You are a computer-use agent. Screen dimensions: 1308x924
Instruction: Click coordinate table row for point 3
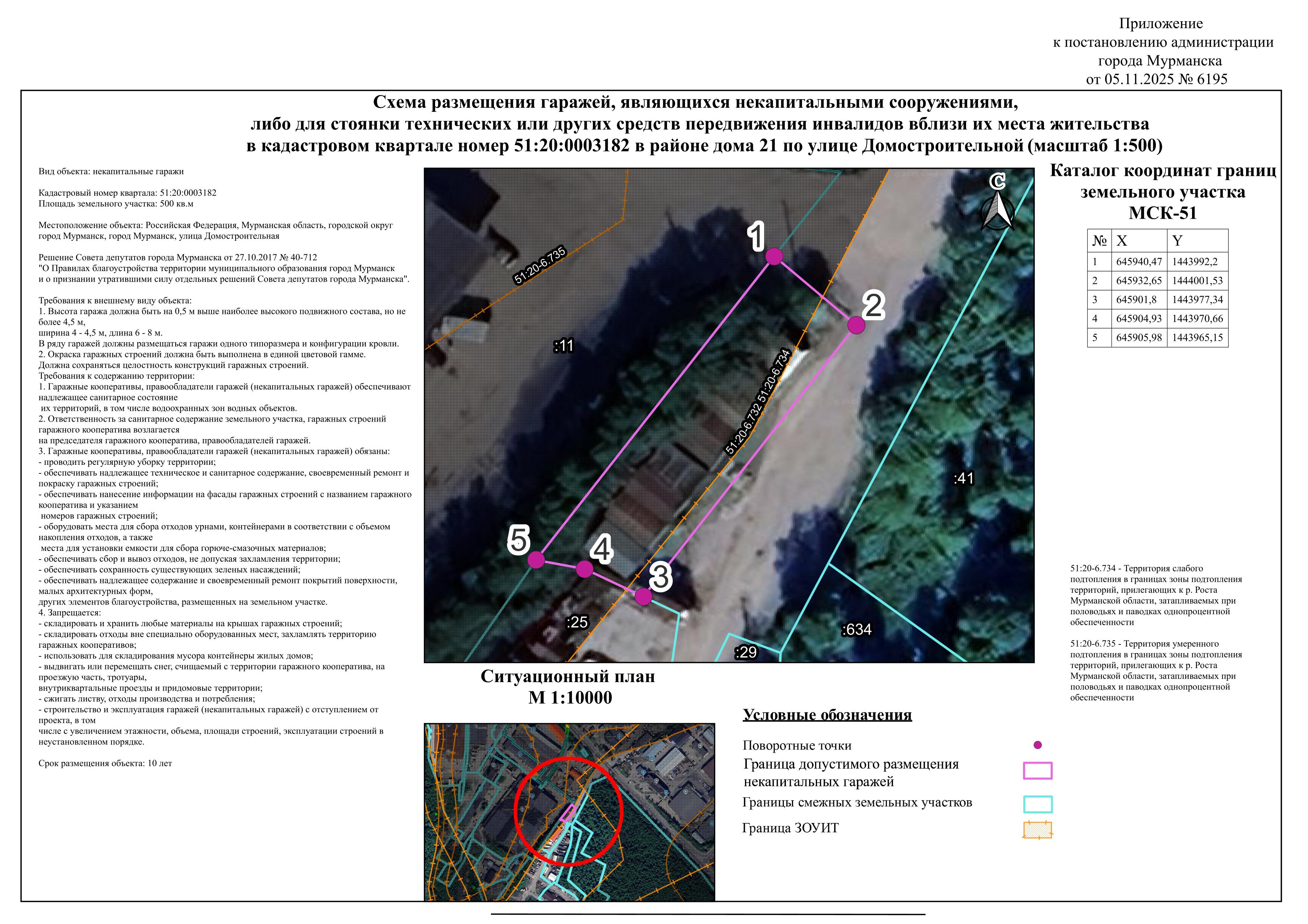click(x=1158, y=299)
